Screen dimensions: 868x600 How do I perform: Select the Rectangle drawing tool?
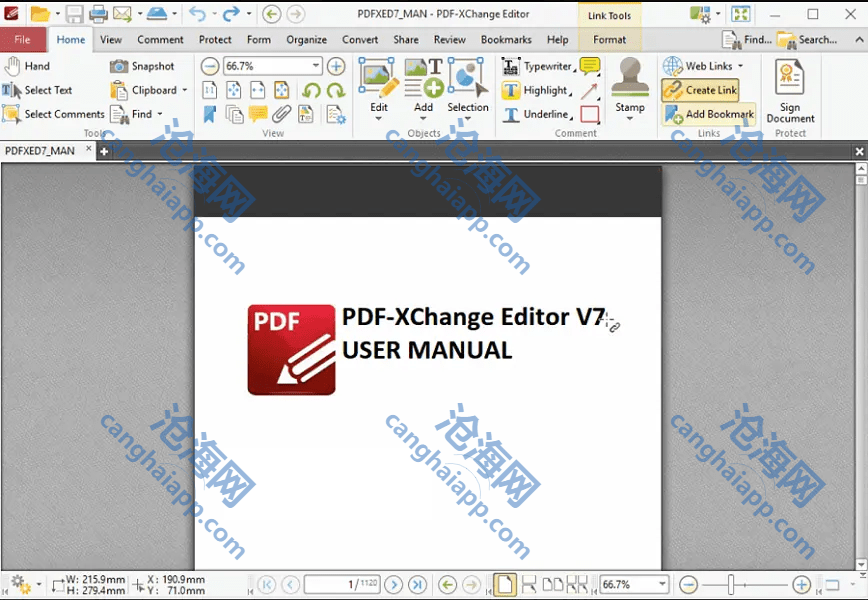(x=590, y=115)
